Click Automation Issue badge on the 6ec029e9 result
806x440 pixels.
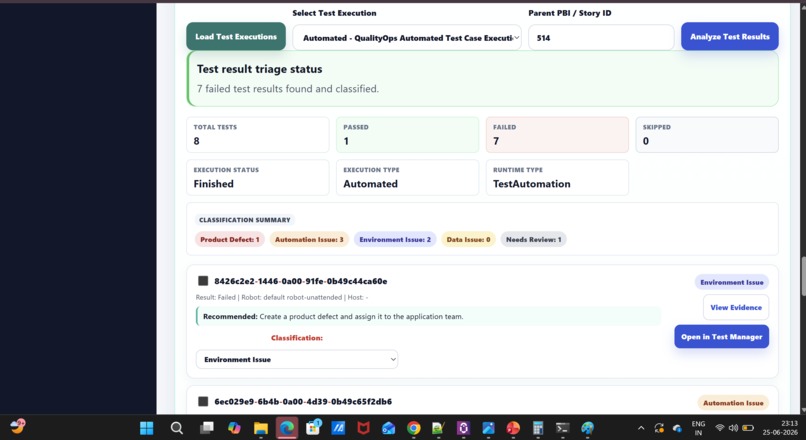(x=733, y=403)
